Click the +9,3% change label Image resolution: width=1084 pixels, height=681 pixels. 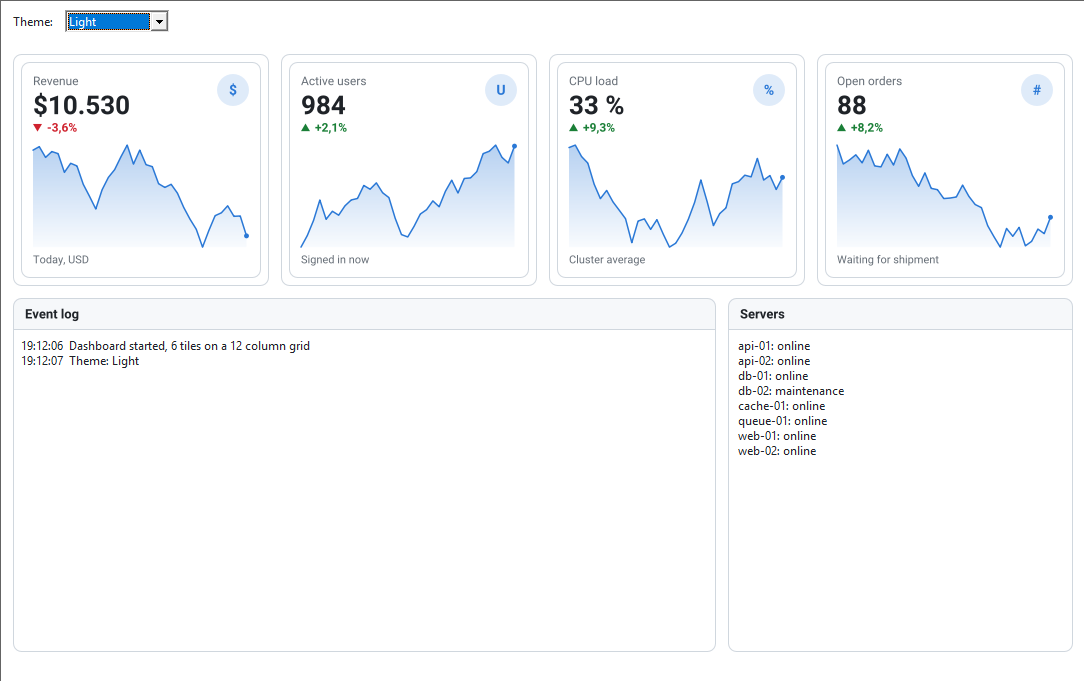599,128
